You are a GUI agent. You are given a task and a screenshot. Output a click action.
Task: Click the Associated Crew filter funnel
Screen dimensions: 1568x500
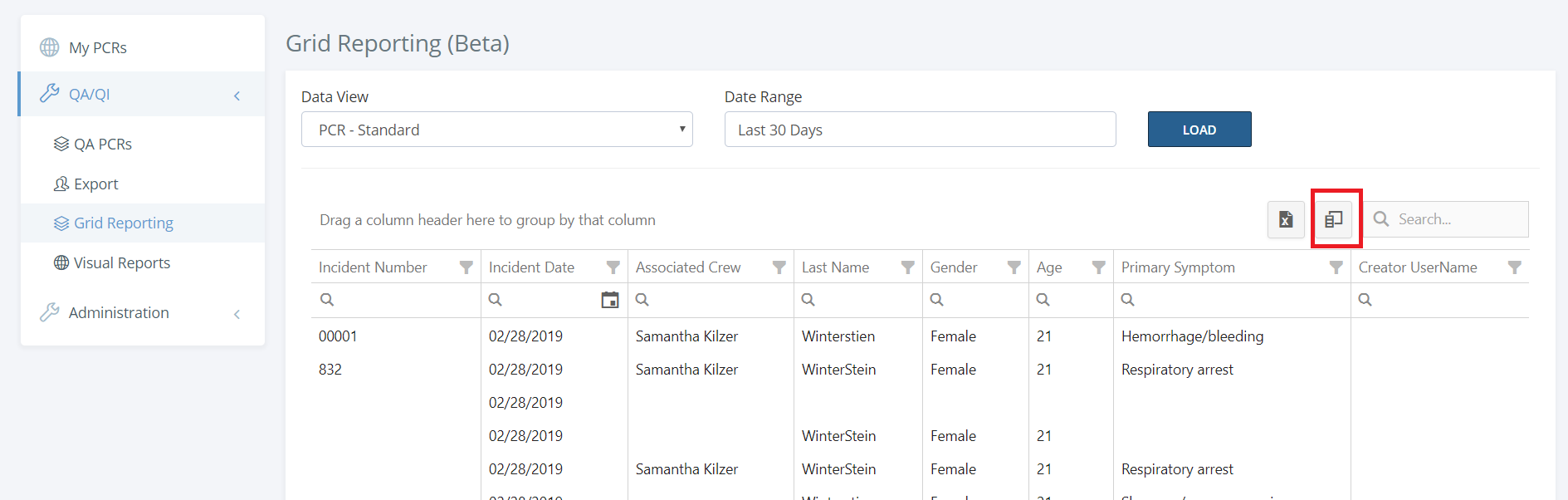point(779,267)
